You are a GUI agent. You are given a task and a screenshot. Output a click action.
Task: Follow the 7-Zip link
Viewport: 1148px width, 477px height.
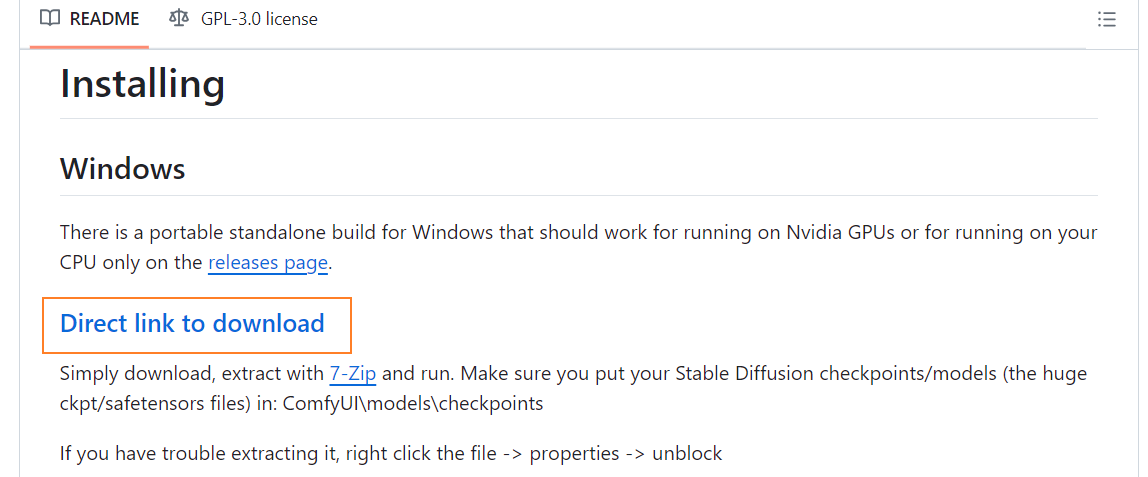pyautogui.click(x=352, y=374)
